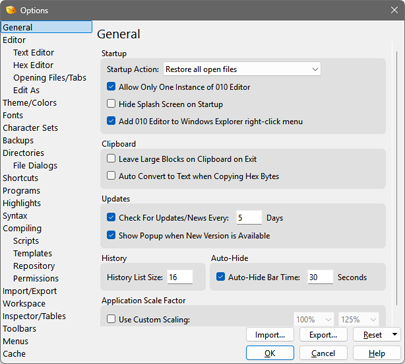Open Shortcuts options page

(20, 178)
